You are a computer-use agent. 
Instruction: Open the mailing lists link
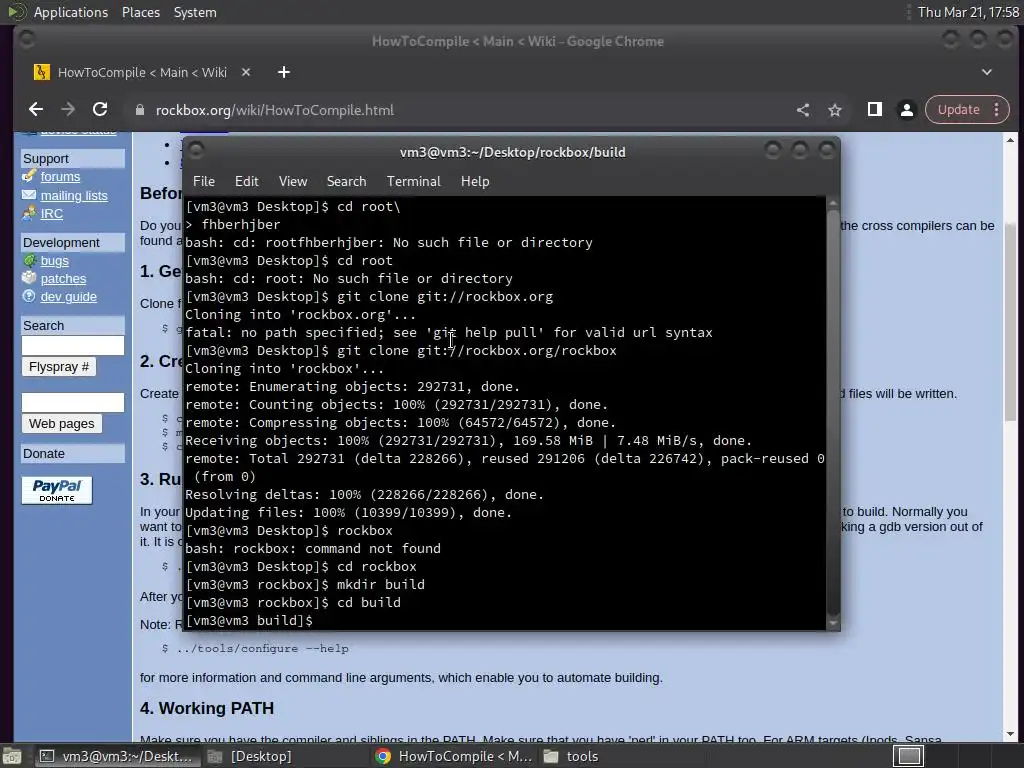point(74,196)
